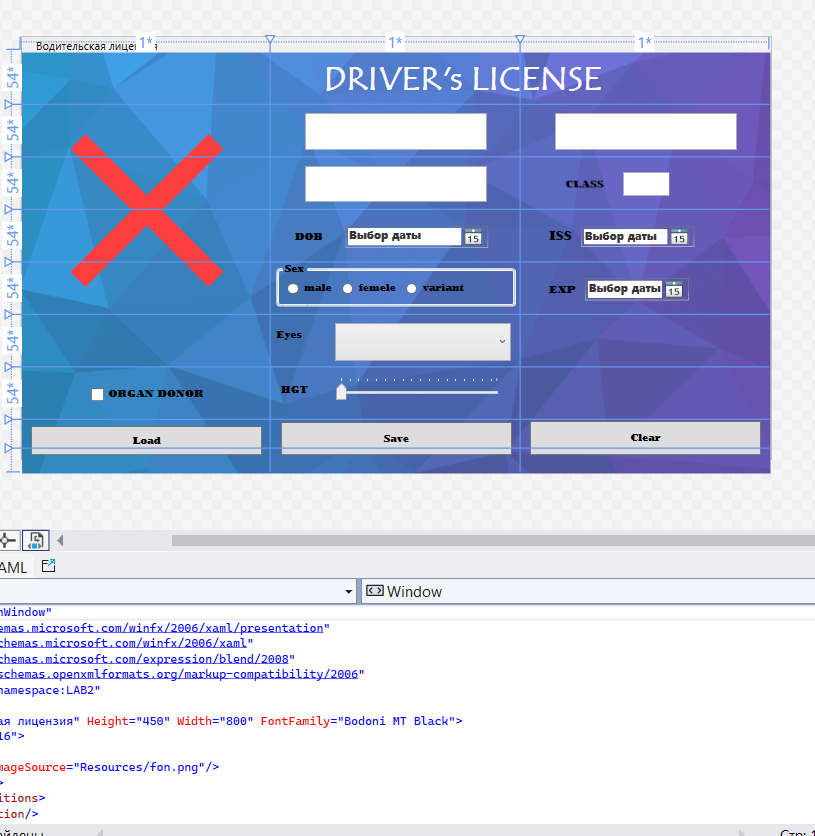Select the femele radio button
This screenshot has width=815, height=836.
coord(348,288)
